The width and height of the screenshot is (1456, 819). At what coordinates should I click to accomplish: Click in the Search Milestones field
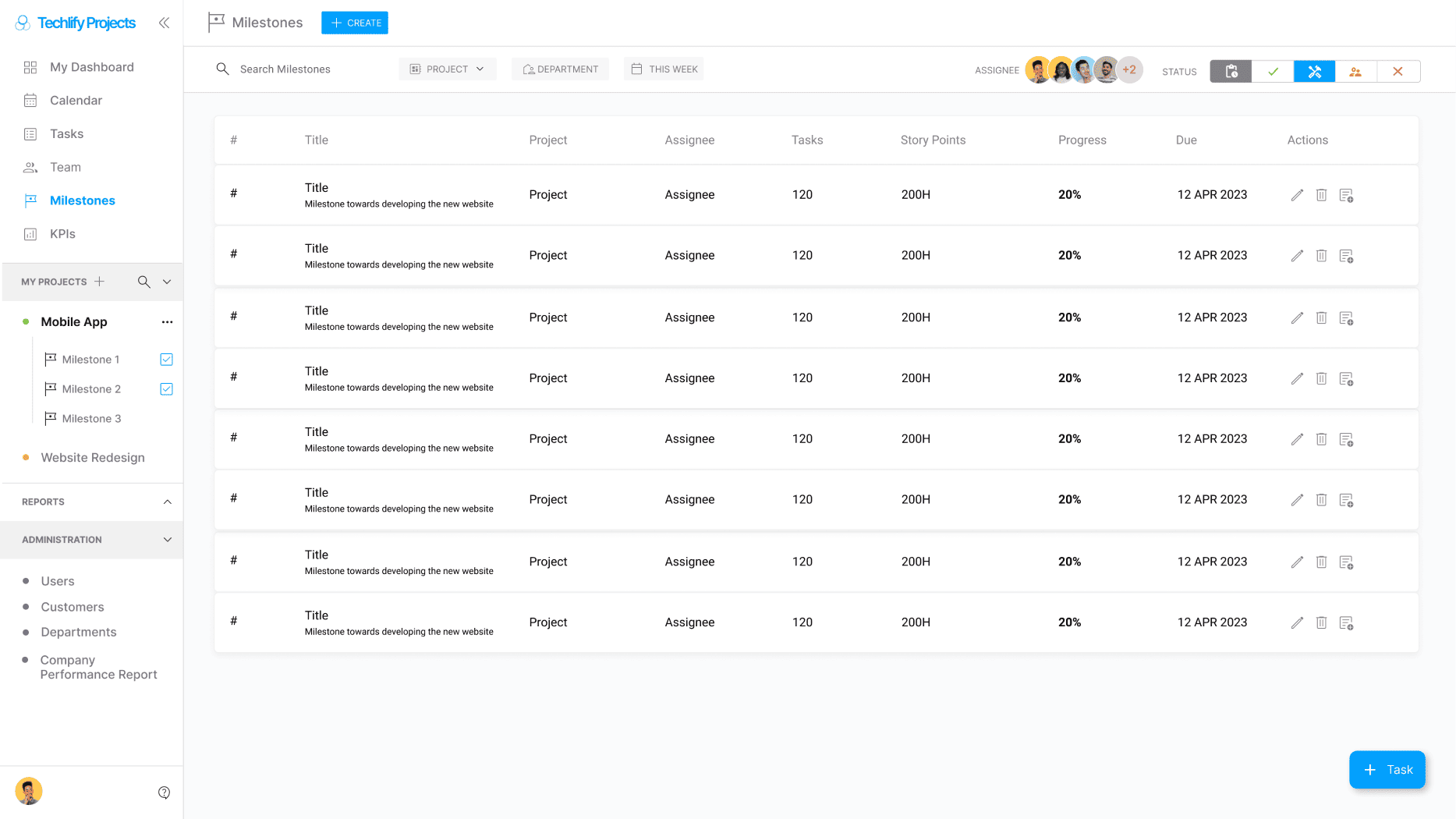click(x=285, y=69)
